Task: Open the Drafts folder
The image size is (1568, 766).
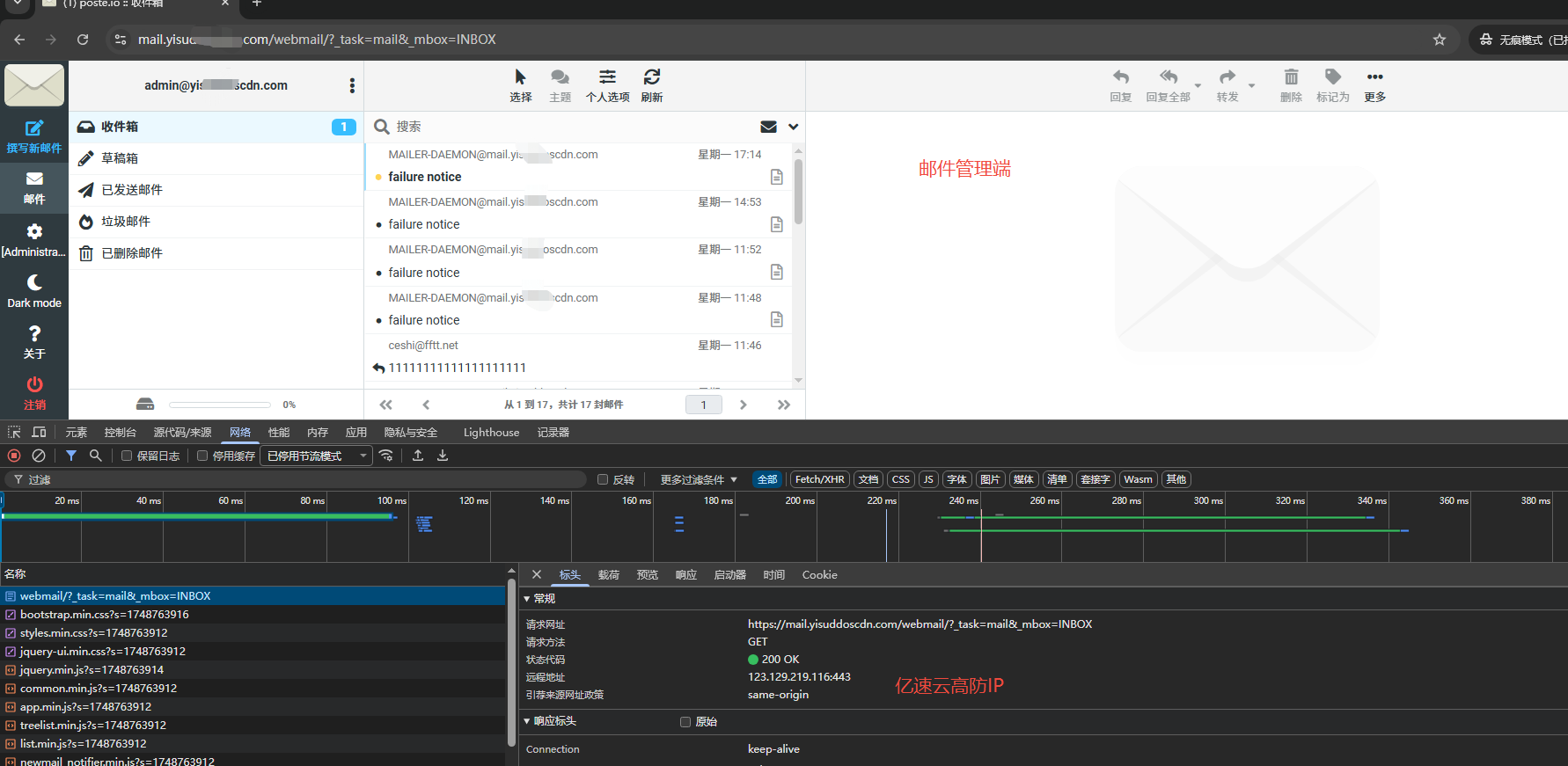Action: [x=120, y=158]
